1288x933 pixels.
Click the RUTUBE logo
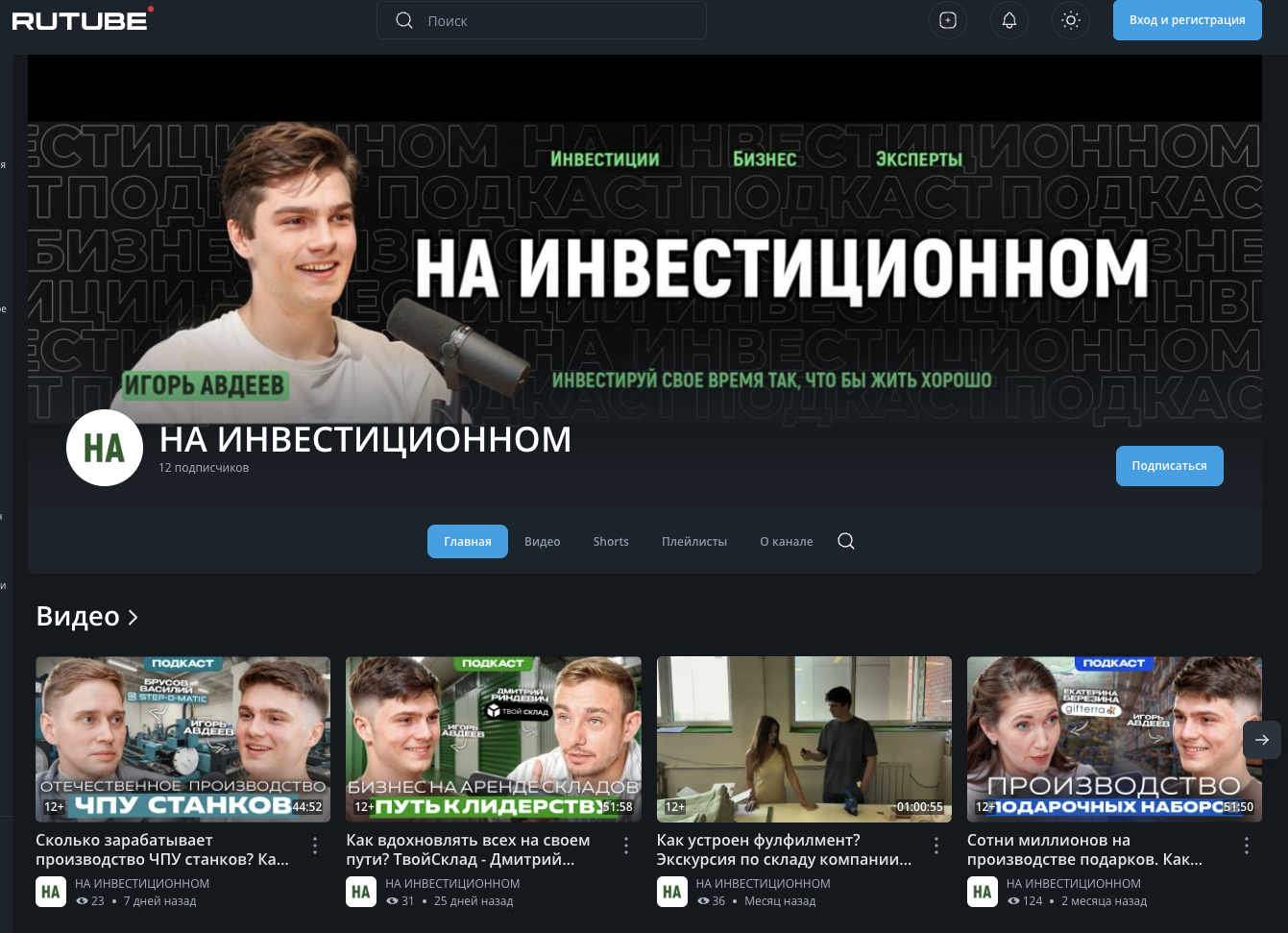click(81, 20)
